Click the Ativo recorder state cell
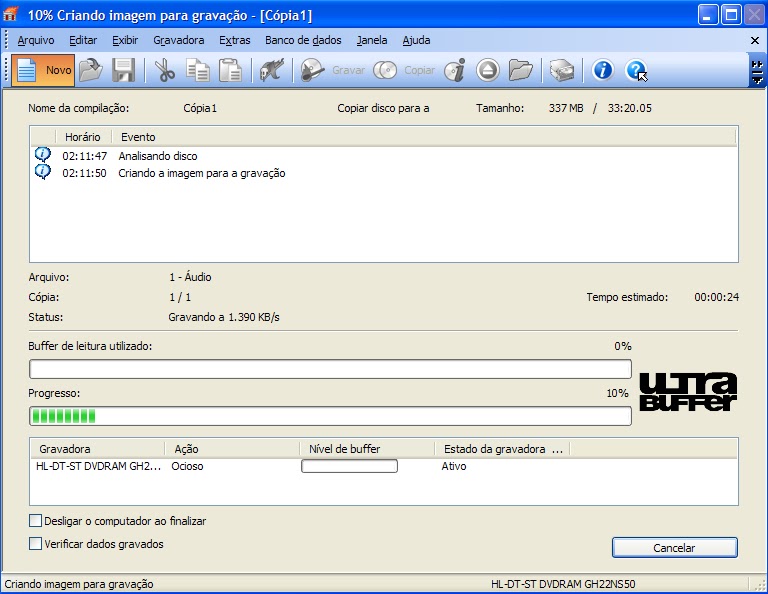This screenshot has width=768, height=594. click(x=454, y=466)
